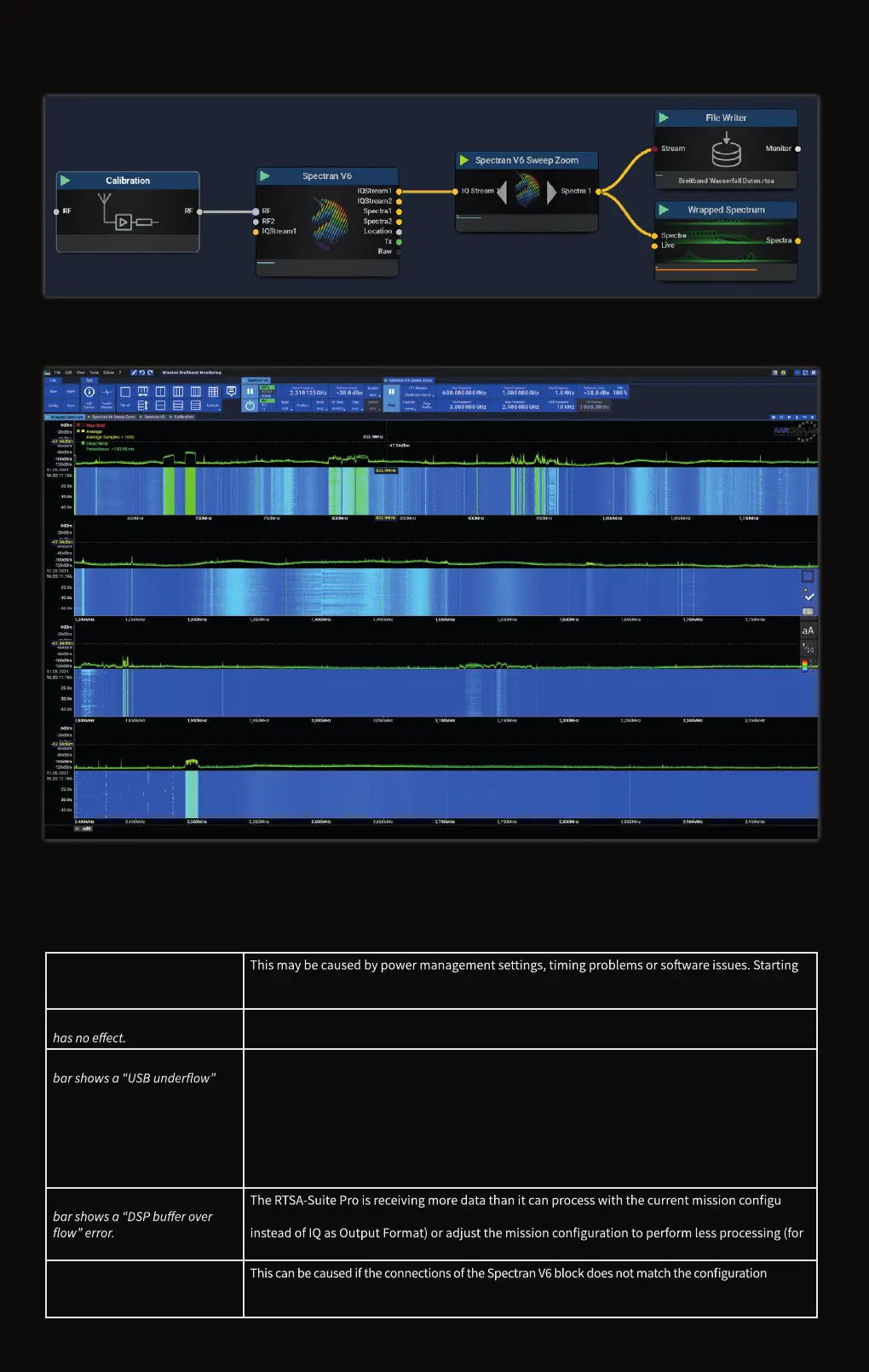This screenshot has width=869, height=1372.
Task: Click the colorful swirl icon in Spectran V6 block
Action: click(330, 223)
